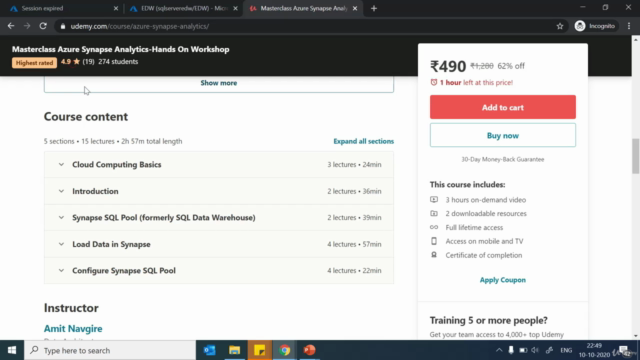Open File Explorer from the taskbar
The width and height of the screenshot is (640, 360).
pos(234,350)
